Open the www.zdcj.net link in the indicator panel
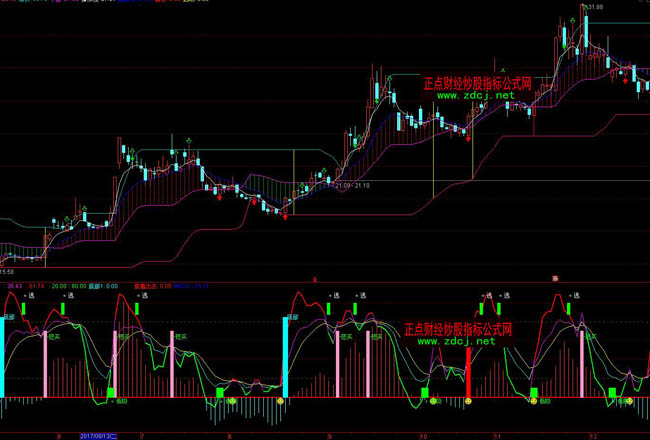Image resolution: width=650 pixels, height=440 pixels. click(455, 341)
